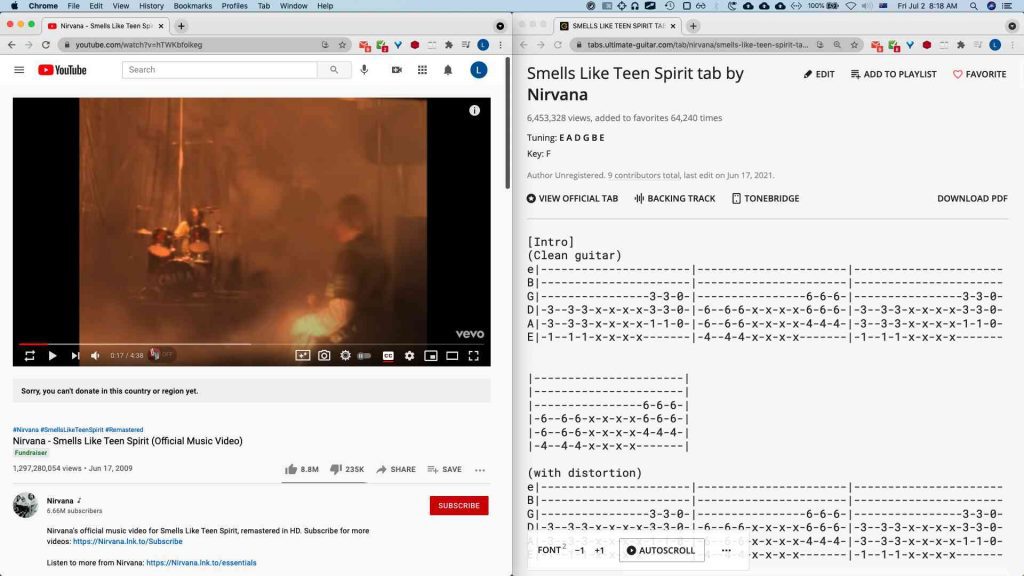The width and height of the screenshot is (1024, 576).
Task: Open the History menu in menu bar
Action: (151, 6)
